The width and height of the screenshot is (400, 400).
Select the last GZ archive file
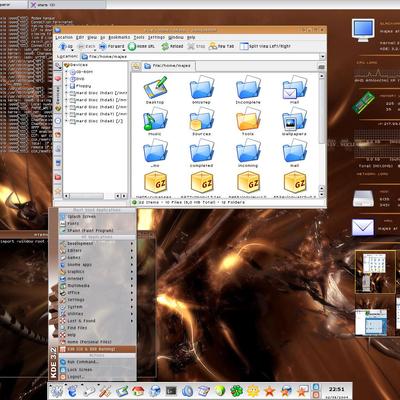[x=295, y=183]
